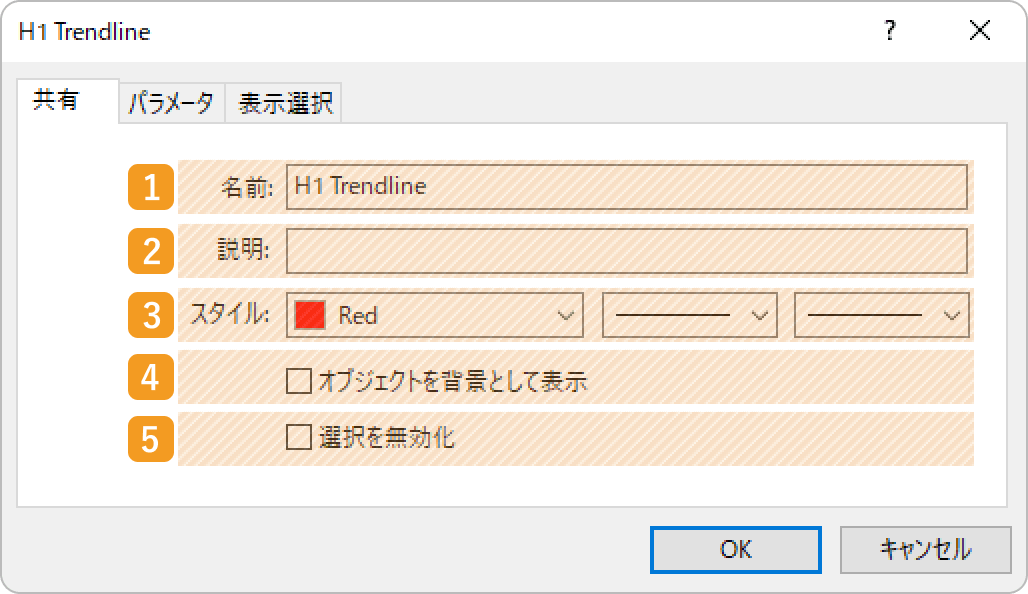Click the 名前 input field

(x=627, y=187)
